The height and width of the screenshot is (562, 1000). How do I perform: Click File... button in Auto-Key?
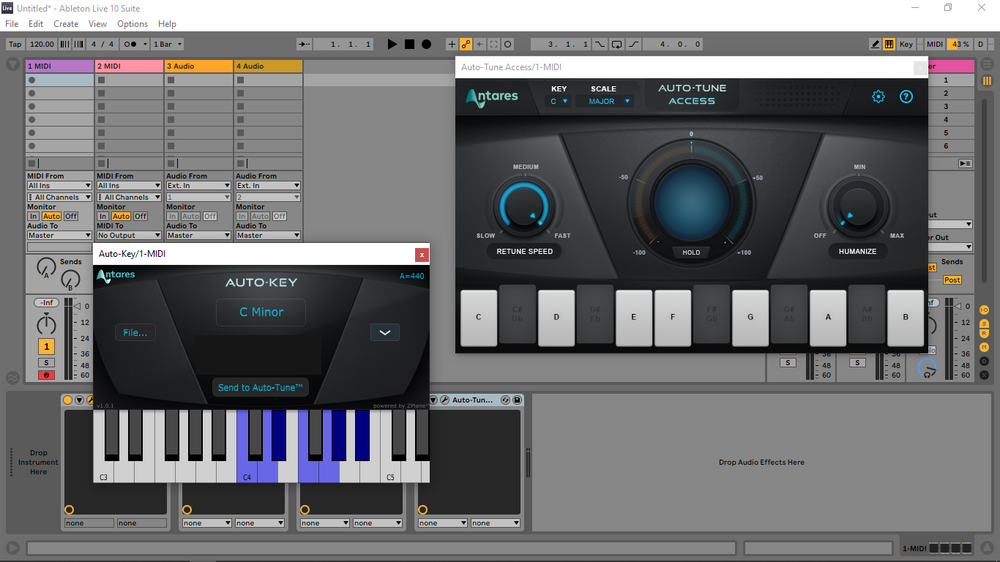135,332
